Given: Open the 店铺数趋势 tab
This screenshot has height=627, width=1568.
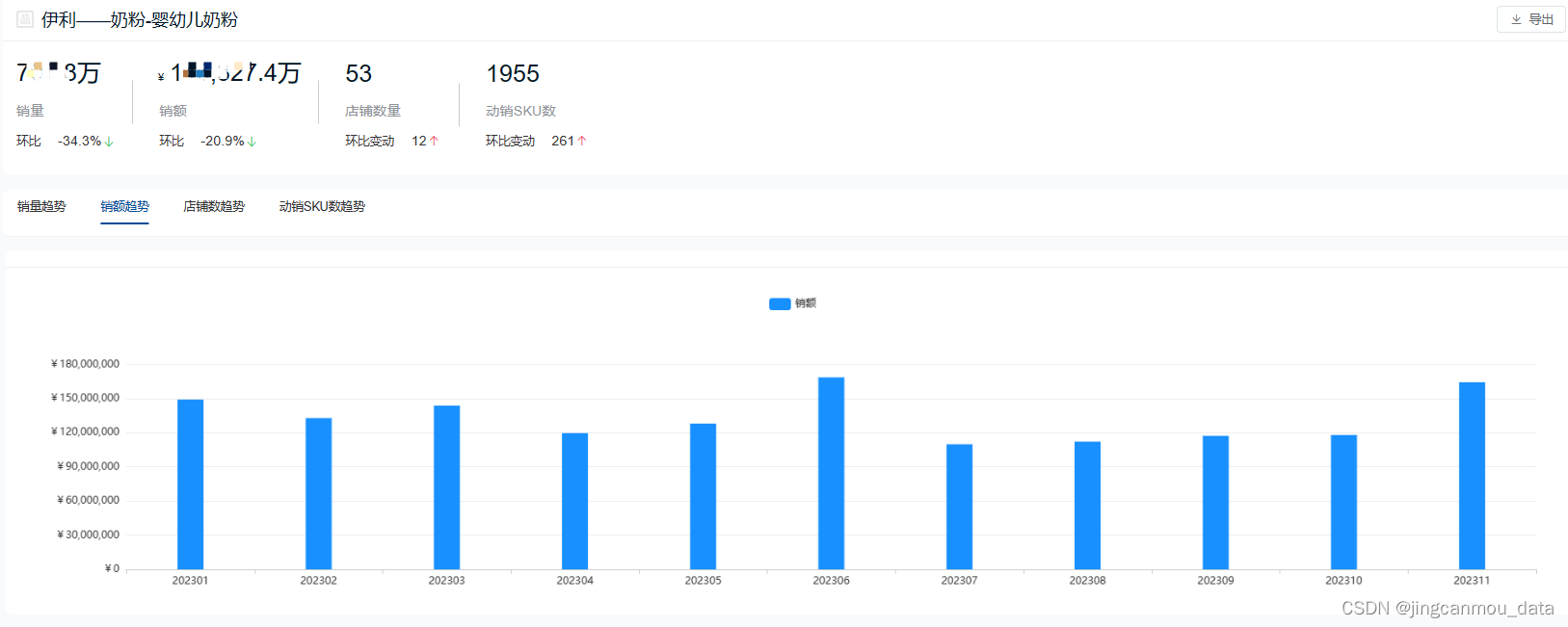Looking at the screenshot, I should [214, 206].
